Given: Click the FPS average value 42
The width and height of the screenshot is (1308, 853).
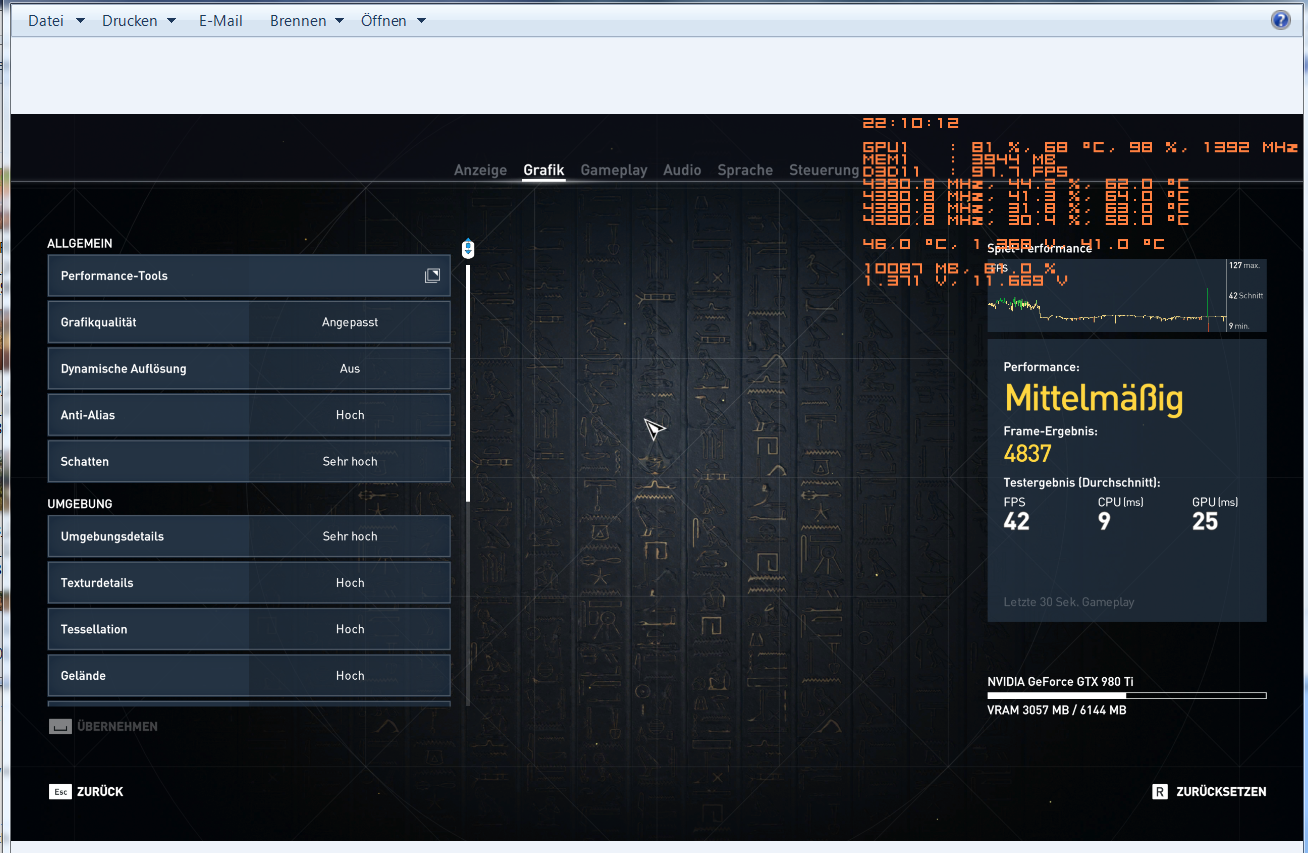Looking at the screenshot, I should (1017, 521).
